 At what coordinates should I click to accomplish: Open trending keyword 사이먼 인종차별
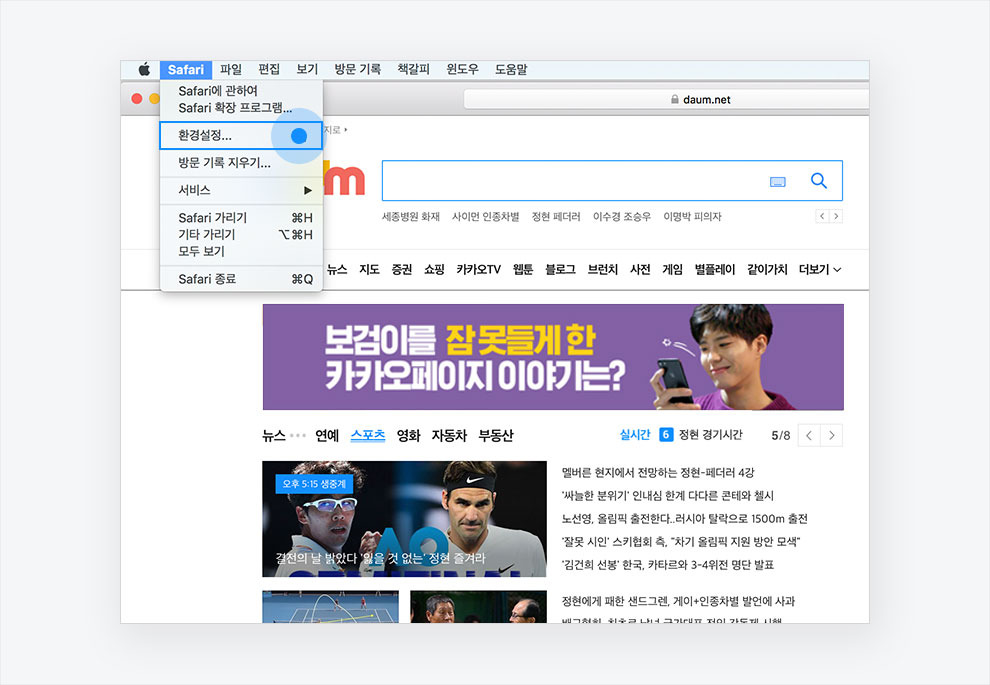pos(486,217)
